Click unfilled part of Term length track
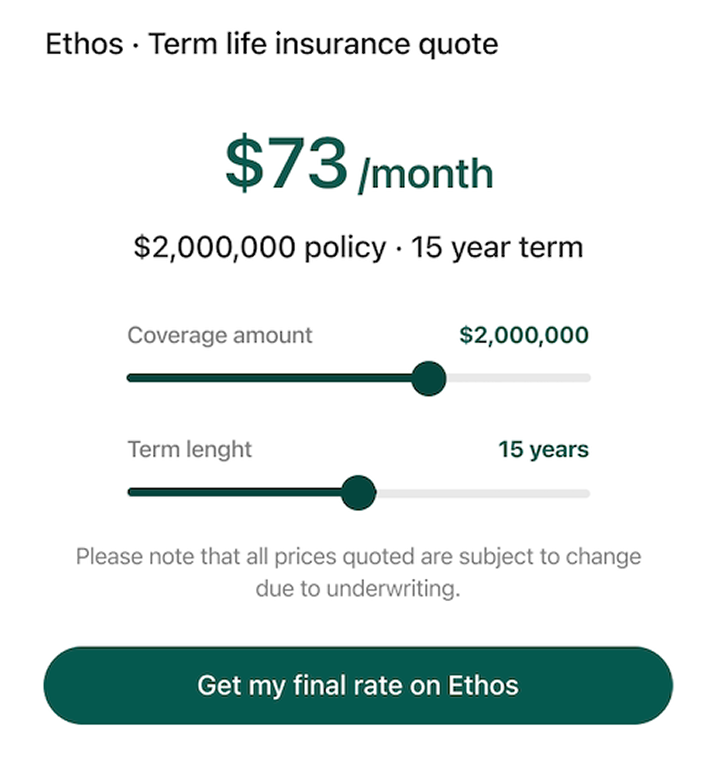 point(482,493)
